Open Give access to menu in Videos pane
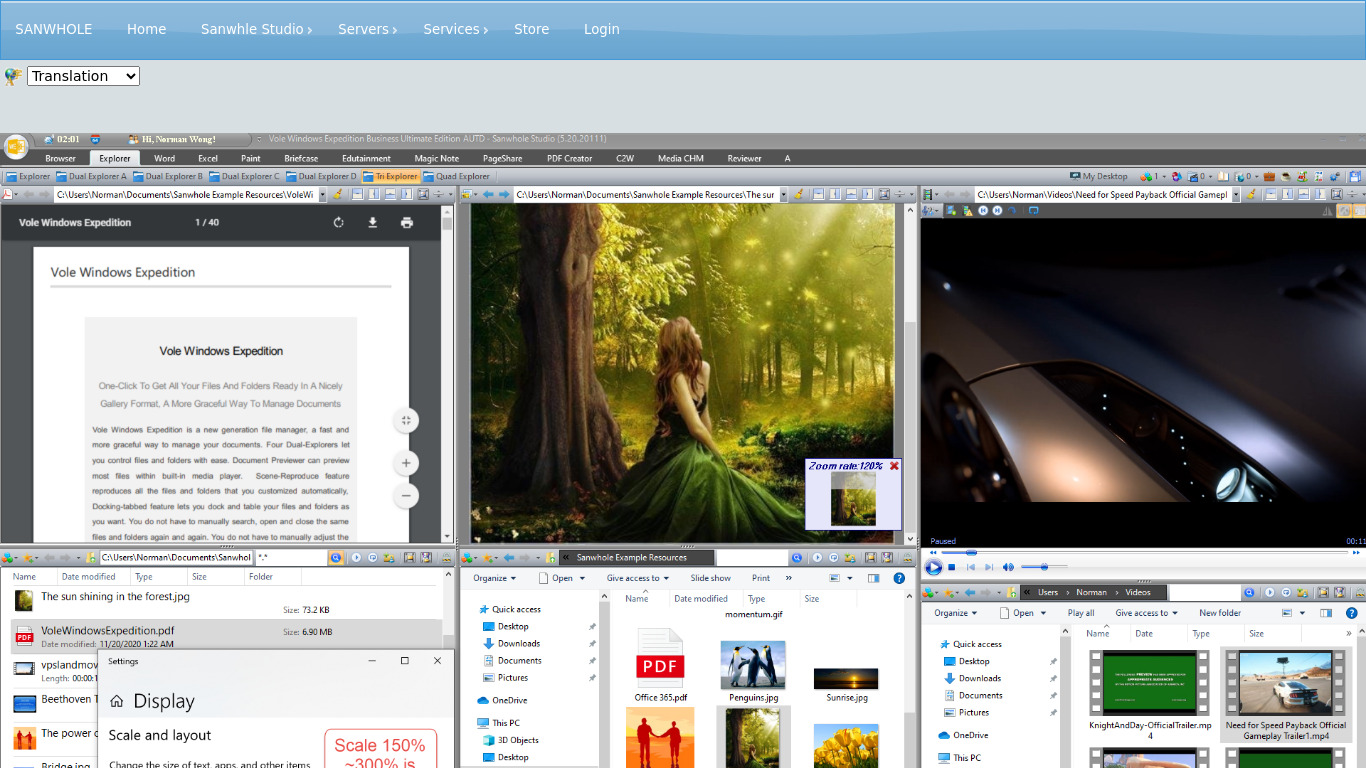The width and height of the screenshot is (1366, 768). (x=1146, y=613)
